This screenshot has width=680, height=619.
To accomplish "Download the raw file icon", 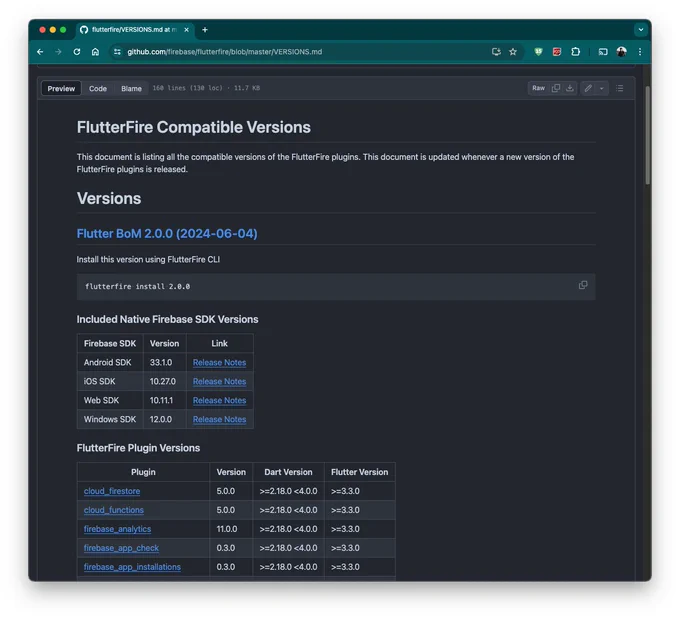I will (570, 88).
